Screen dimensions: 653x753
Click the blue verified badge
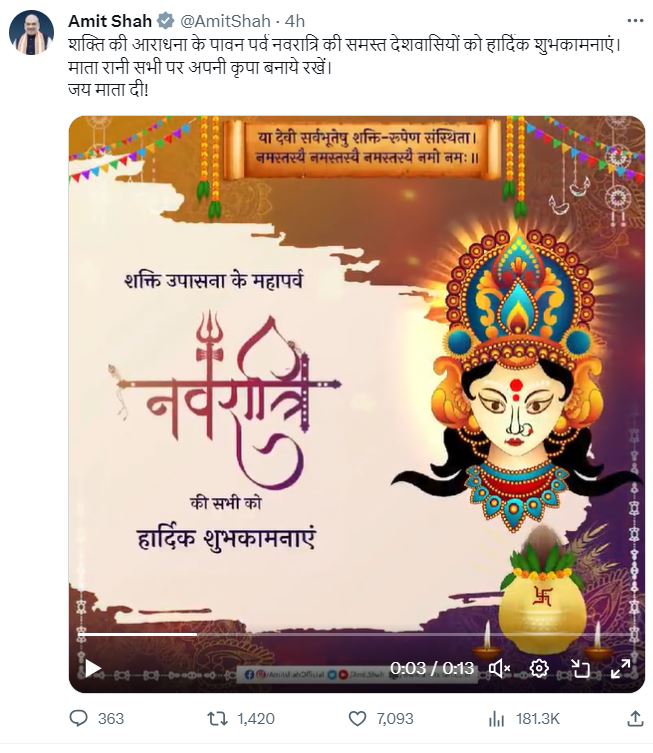click(166, 21)
